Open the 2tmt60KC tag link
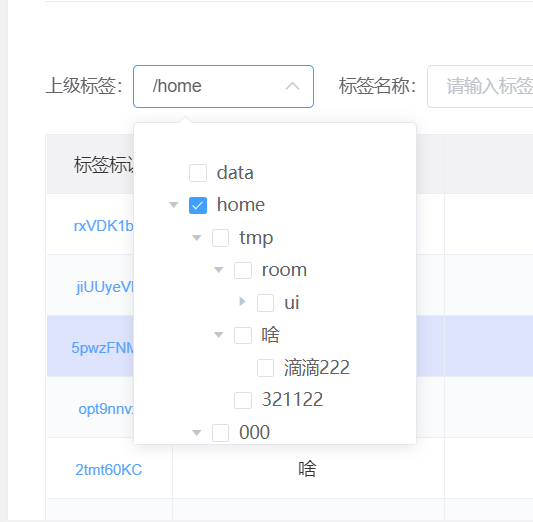Viewport: 533px width, 522px height. 108,470
